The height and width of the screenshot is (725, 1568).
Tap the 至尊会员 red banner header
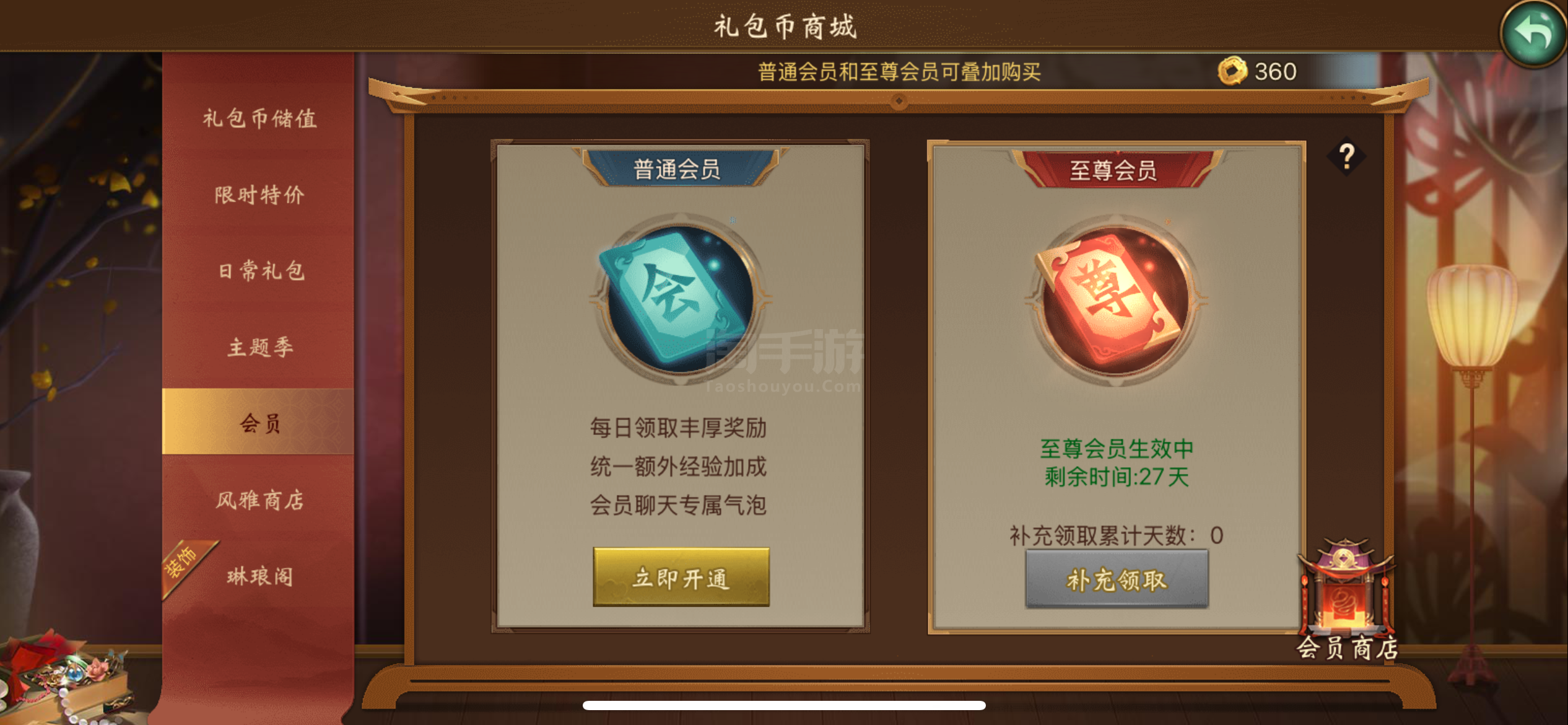tap(1115, 169)
